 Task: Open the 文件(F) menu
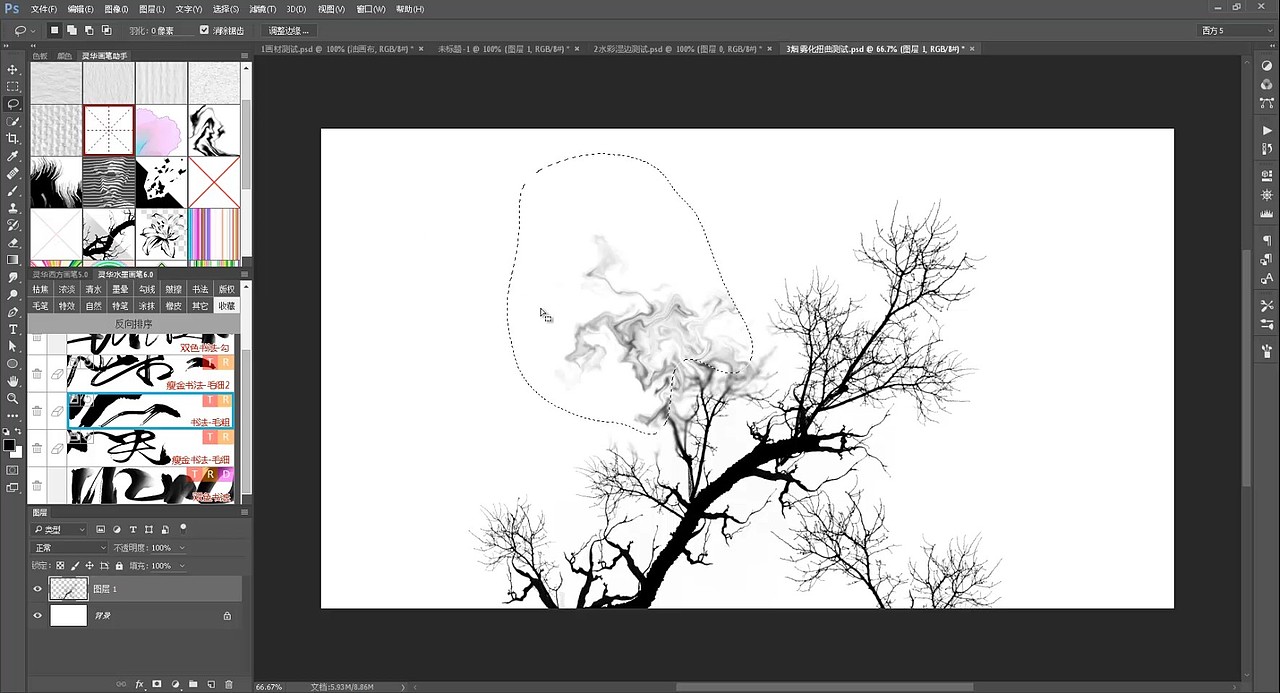(x=45, y=9)
